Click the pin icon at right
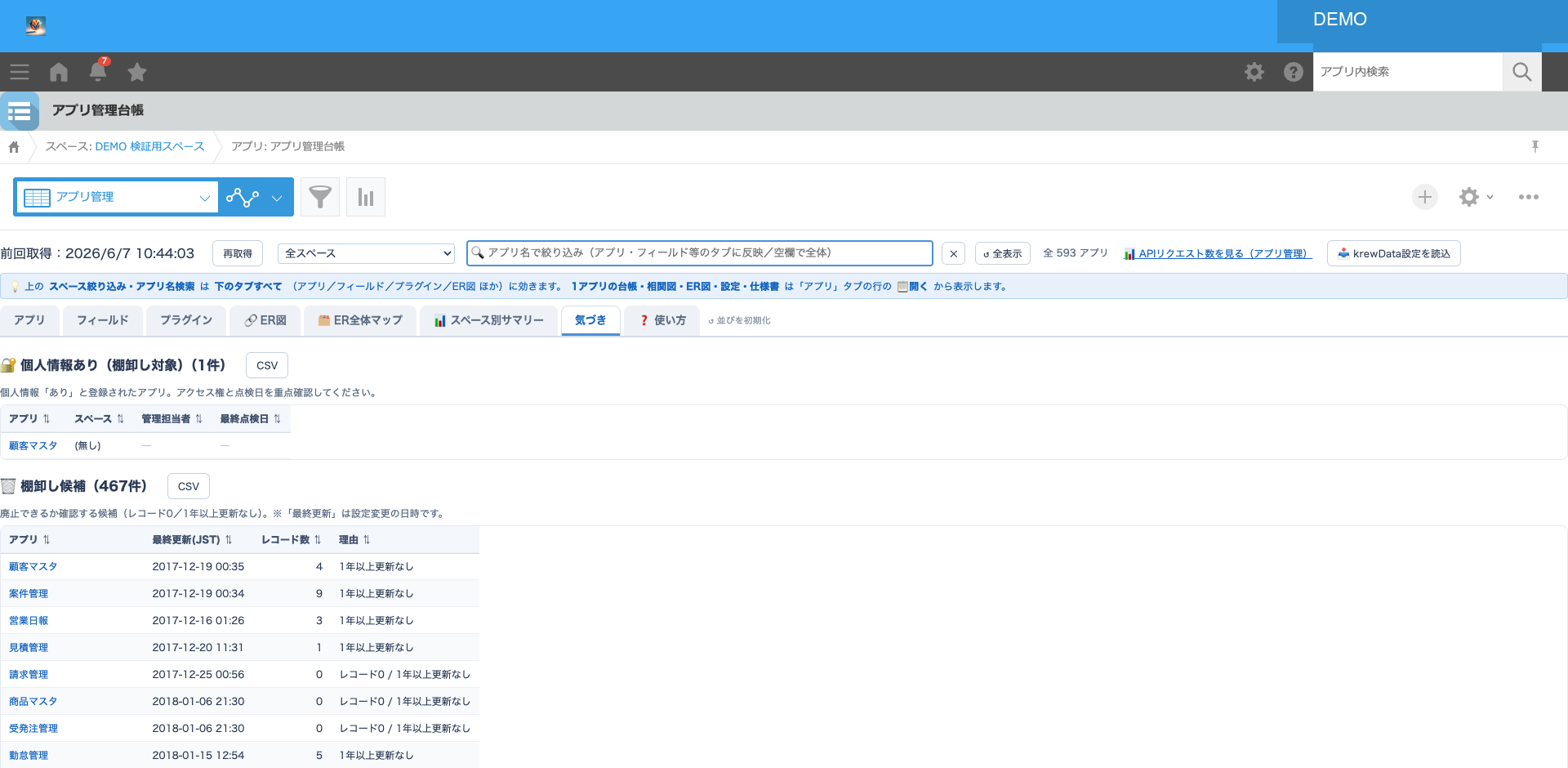The width and height of the screenshot is (1568, 768). (x=1535, y=146)
